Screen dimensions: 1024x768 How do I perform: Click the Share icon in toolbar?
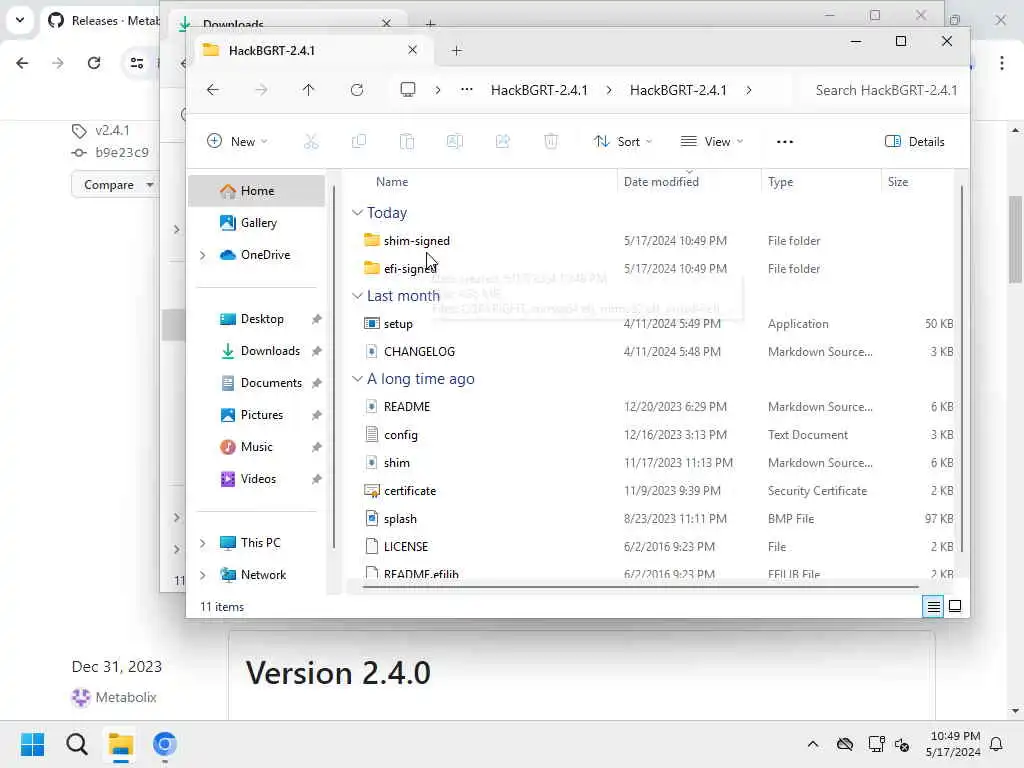pos(503,142)
